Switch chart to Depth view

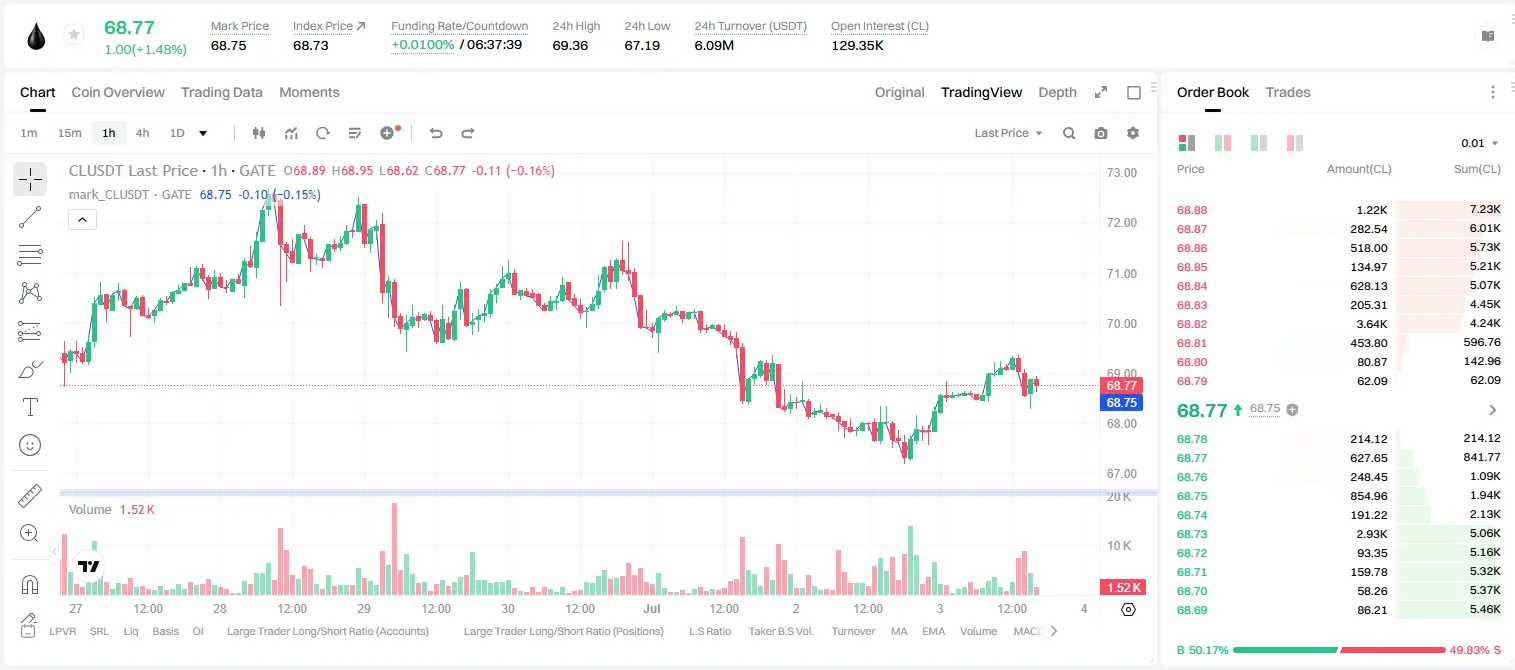point(1057,92)
